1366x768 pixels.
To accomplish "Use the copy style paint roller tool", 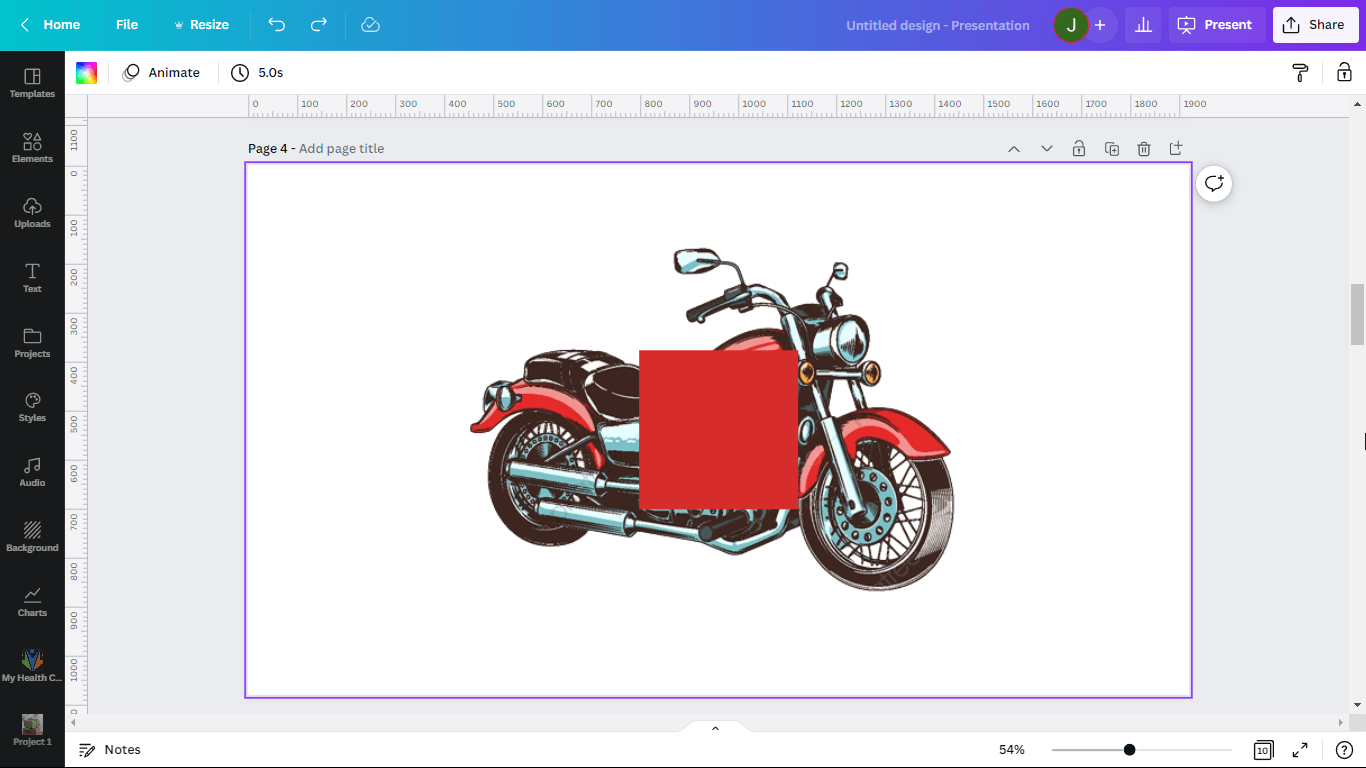I will pyautogui.click(x=1298, y=72).
